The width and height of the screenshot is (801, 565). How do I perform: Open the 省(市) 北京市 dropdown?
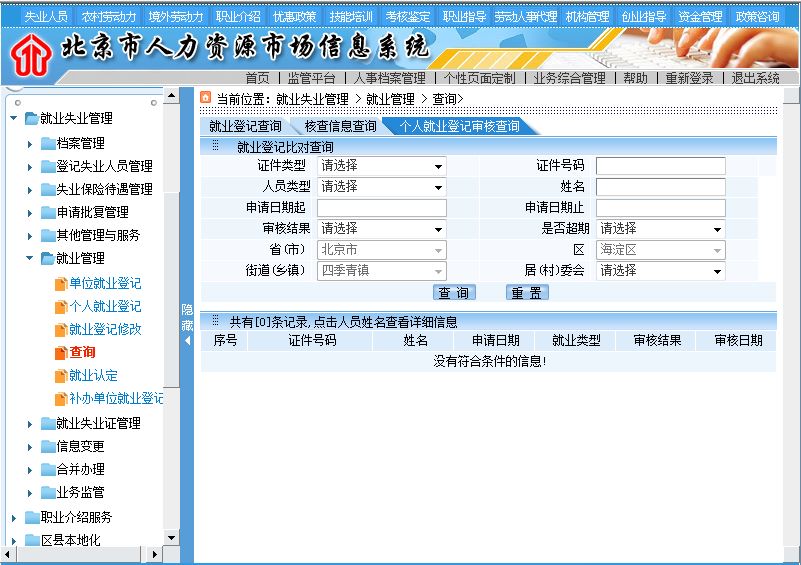point(382,250)
